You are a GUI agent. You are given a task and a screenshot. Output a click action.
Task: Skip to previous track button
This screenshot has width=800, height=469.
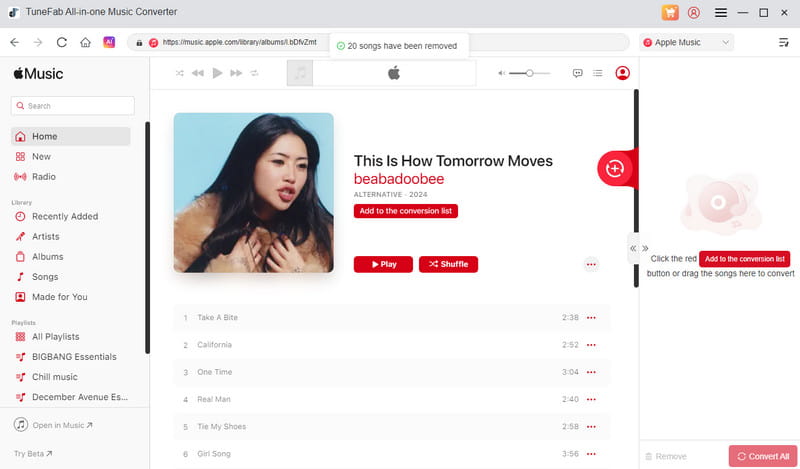[x=197, y=73]
